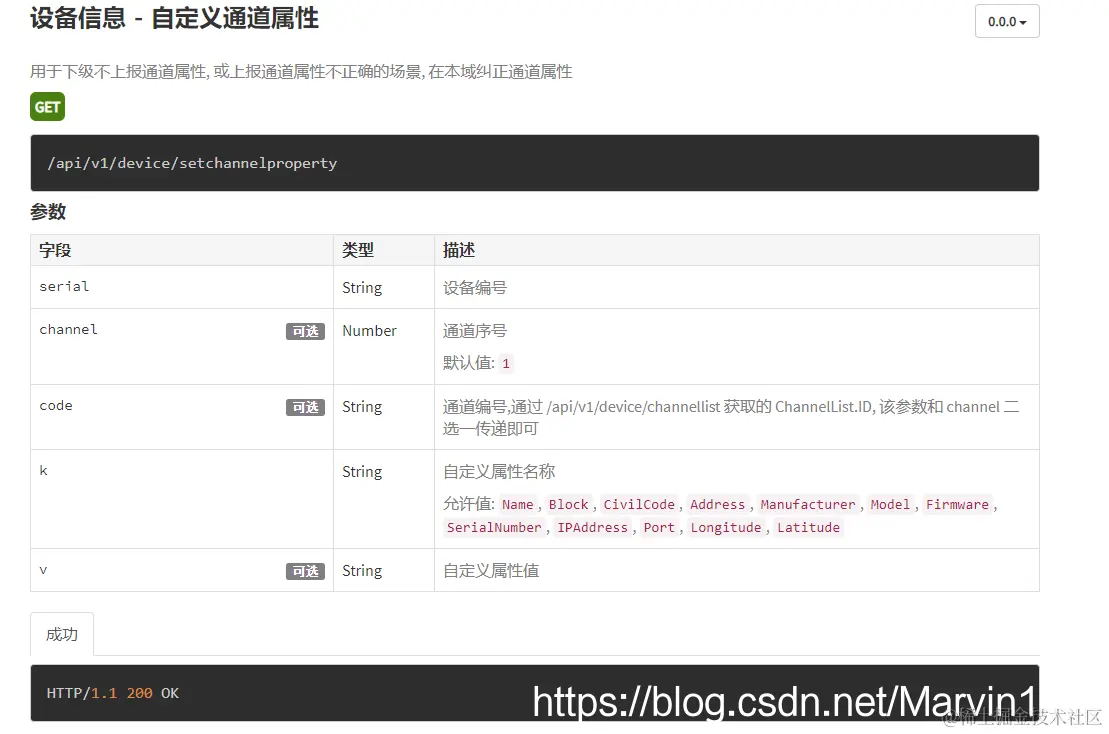Click the Longitude allowed value

coord(726,528)
